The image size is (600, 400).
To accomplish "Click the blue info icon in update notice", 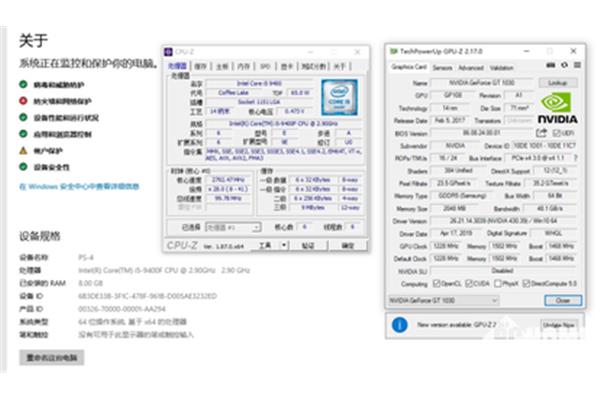I will tap(399, 325).
